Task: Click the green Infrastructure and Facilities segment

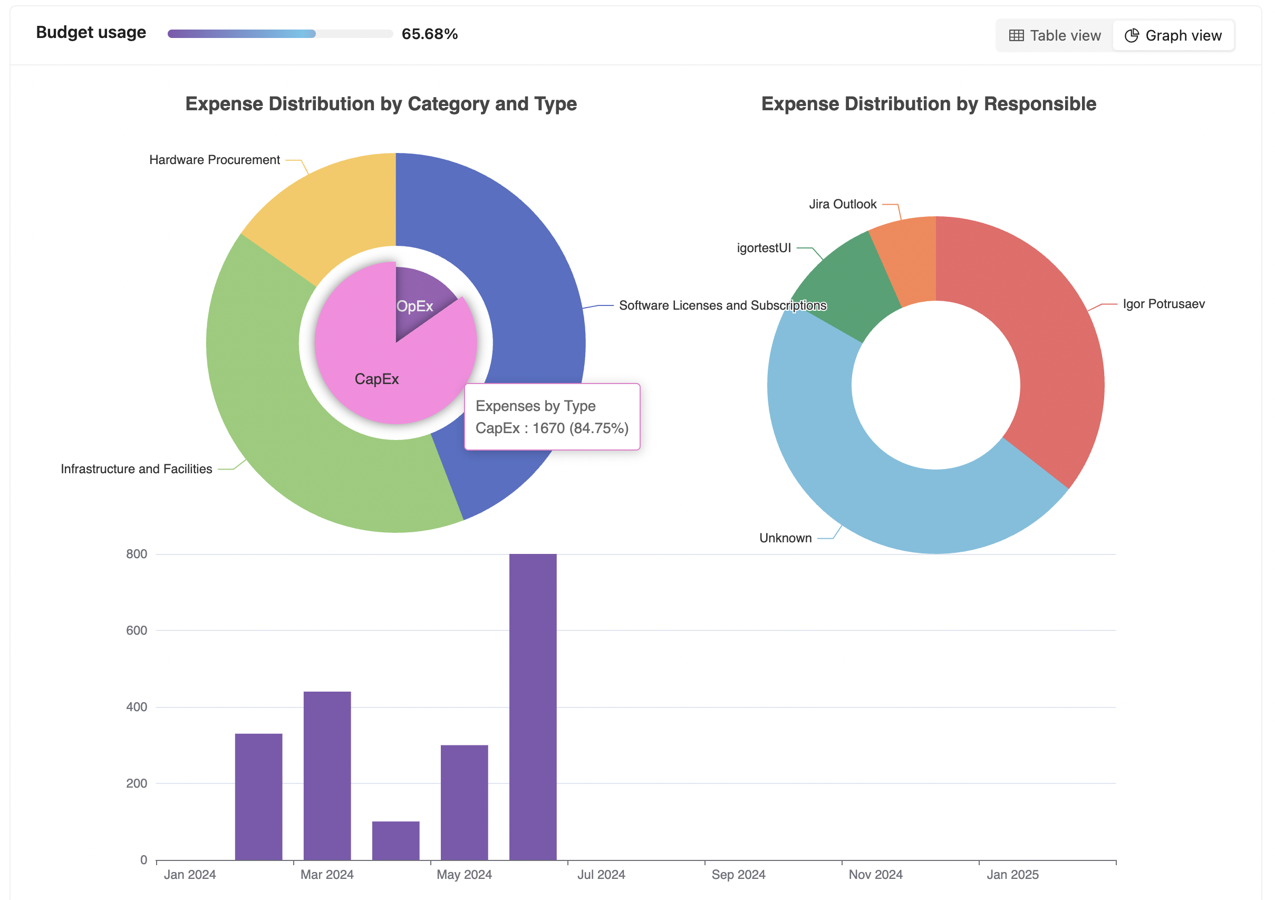Action: 270,420
